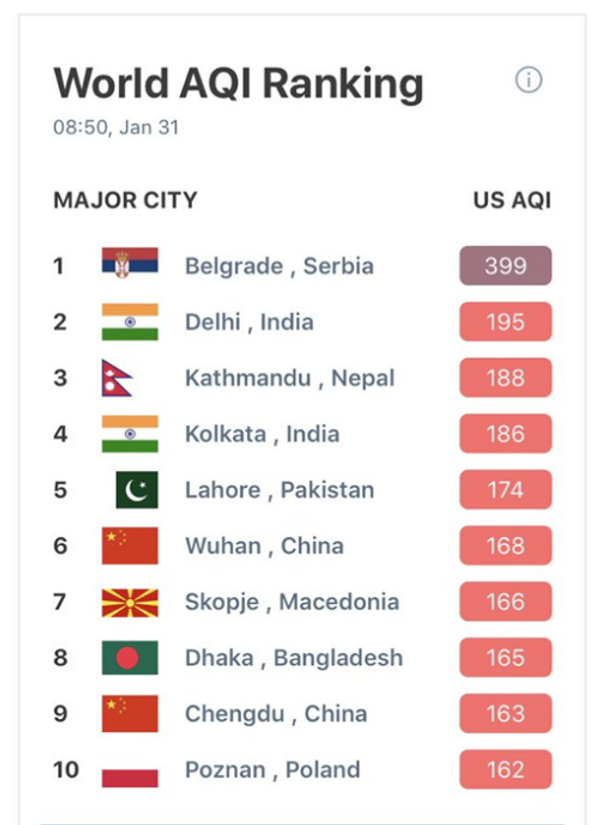Screen dimensions: 600x825
Task: Click the purple 399 AQI badge
Action: point(506,266)
